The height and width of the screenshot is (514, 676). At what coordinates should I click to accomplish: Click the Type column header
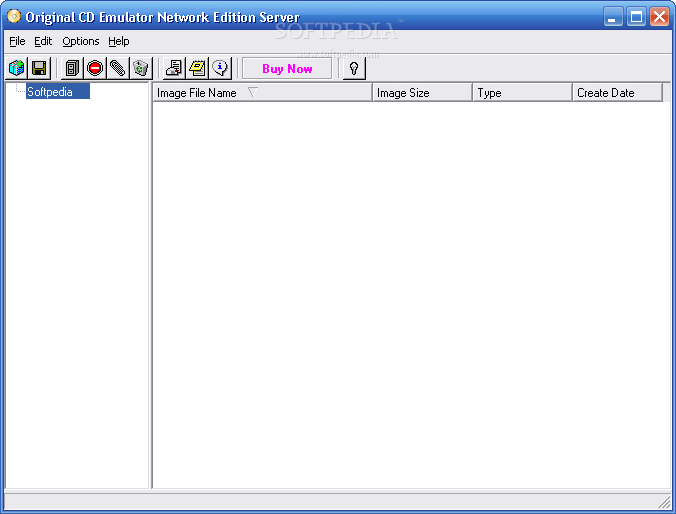[x=523, y=93]
